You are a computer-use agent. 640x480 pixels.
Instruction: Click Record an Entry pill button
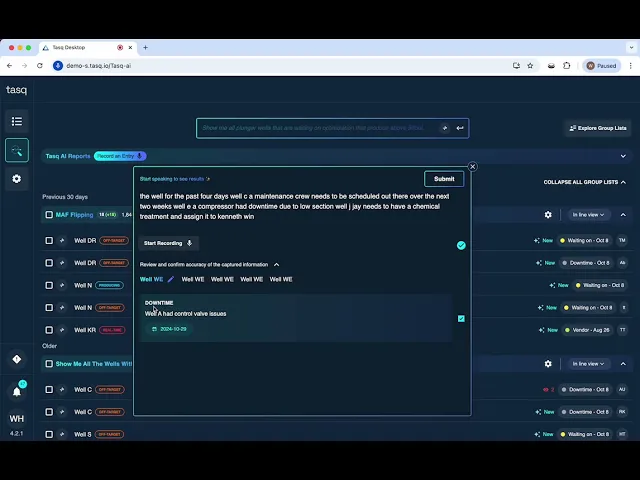120,156
